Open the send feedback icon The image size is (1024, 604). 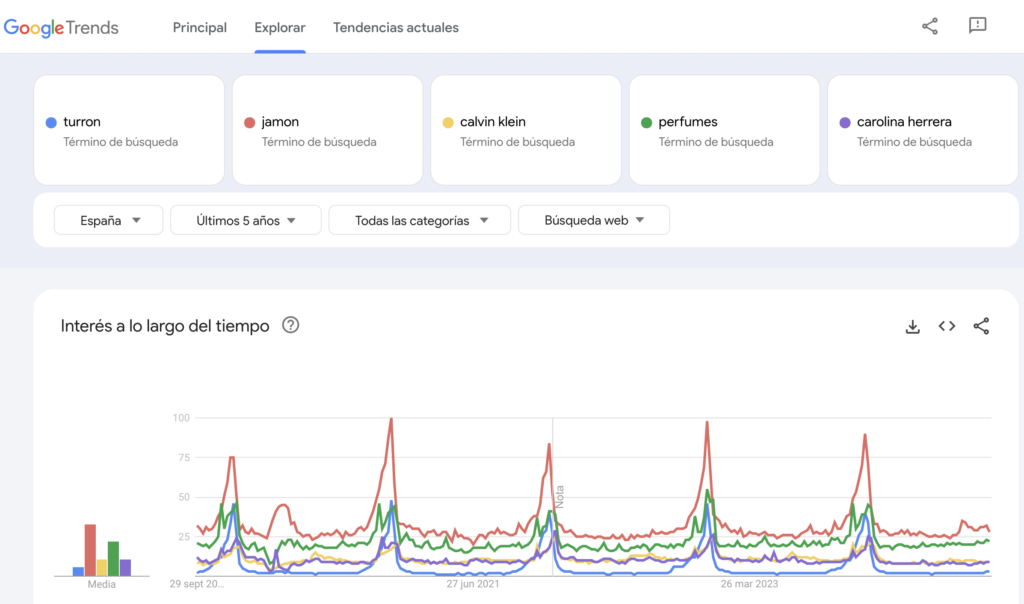click(x=977, y=25)
